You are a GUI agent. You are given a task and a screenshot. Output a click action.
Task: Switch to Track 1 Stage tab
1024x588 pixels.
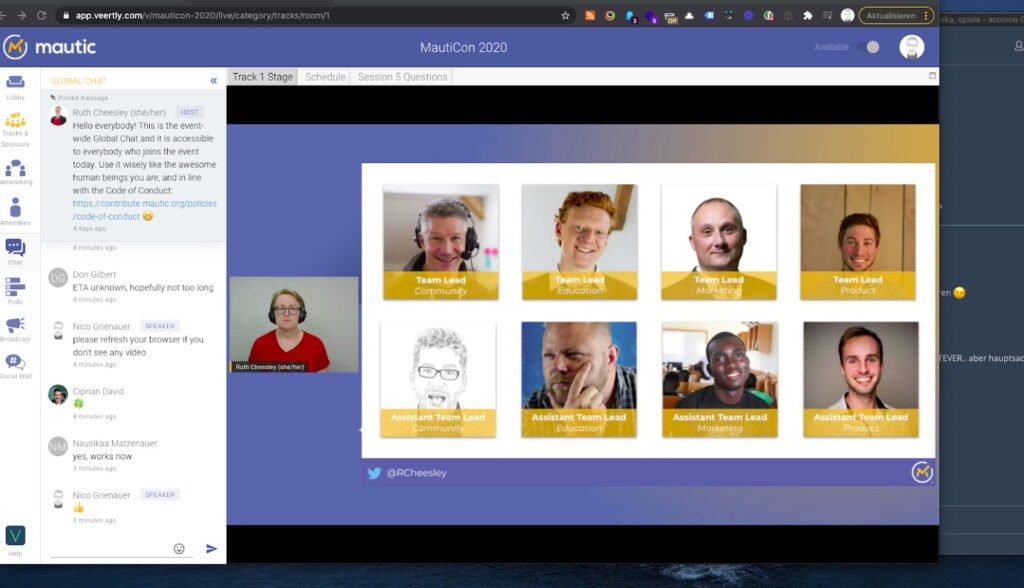coord(263,77)
